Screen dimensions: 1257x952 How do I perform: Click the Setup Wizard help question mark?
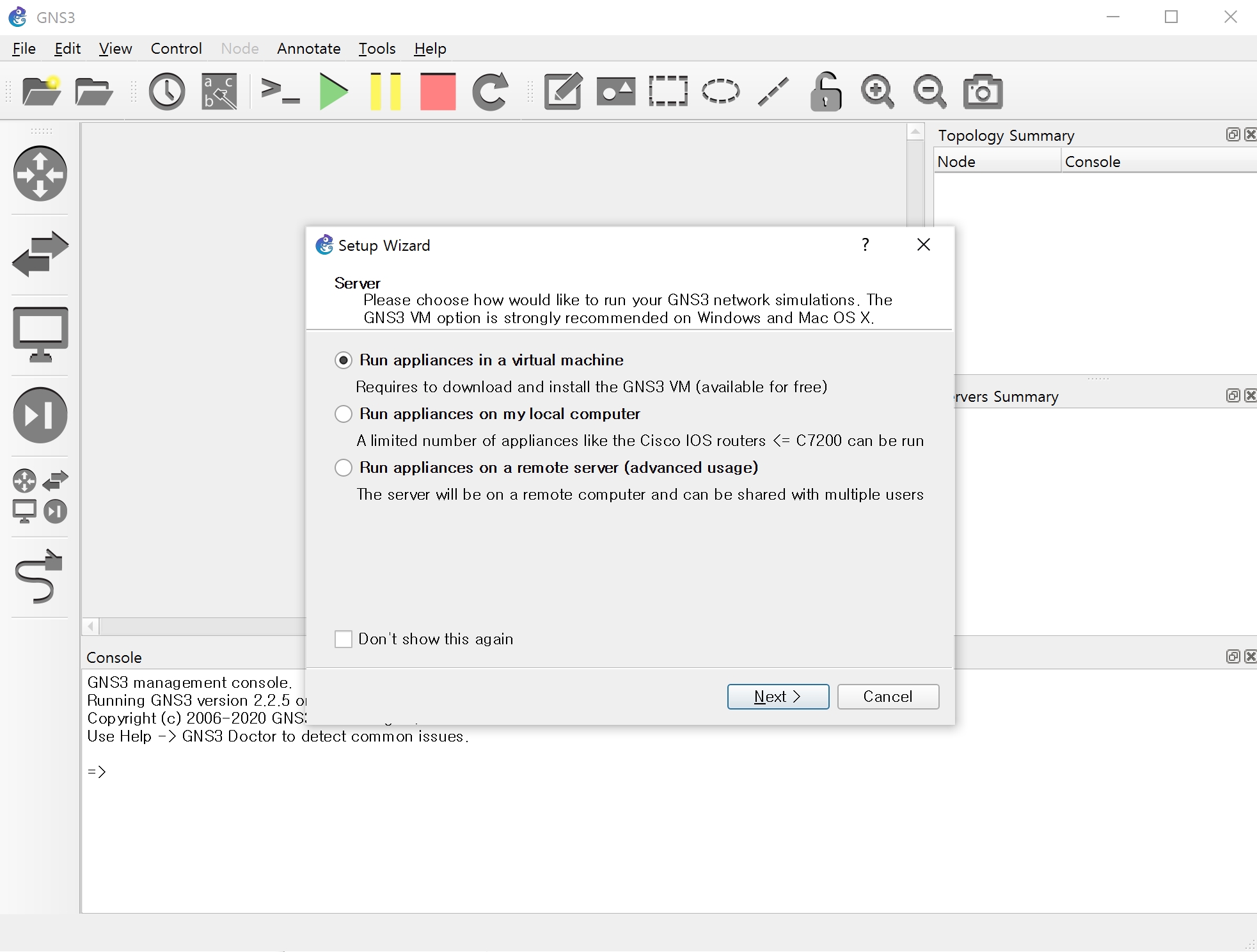[866, 244]
